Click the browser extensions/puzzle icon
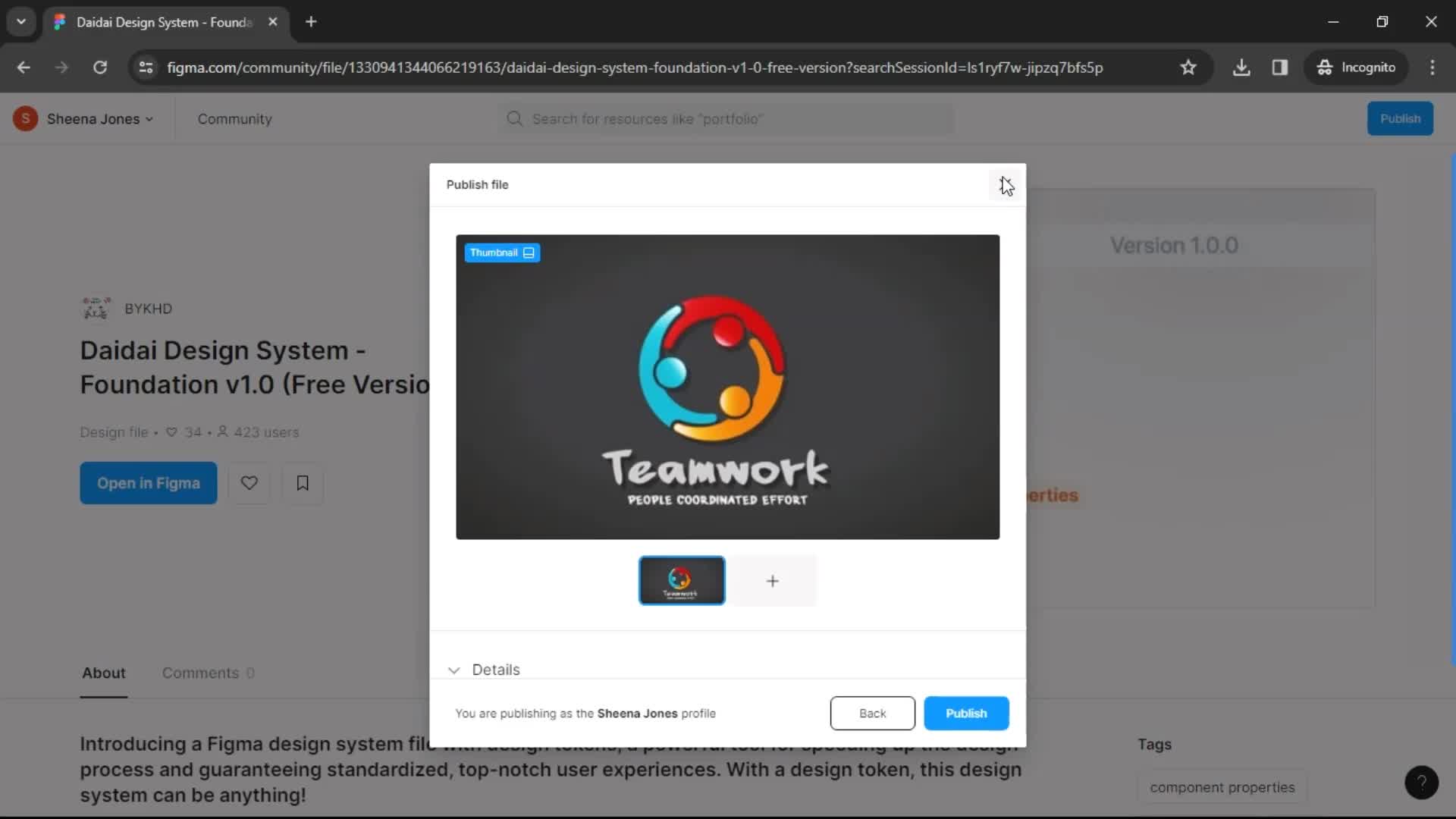The height and width of the screenshot is (819, 1456). point(1280,67)
